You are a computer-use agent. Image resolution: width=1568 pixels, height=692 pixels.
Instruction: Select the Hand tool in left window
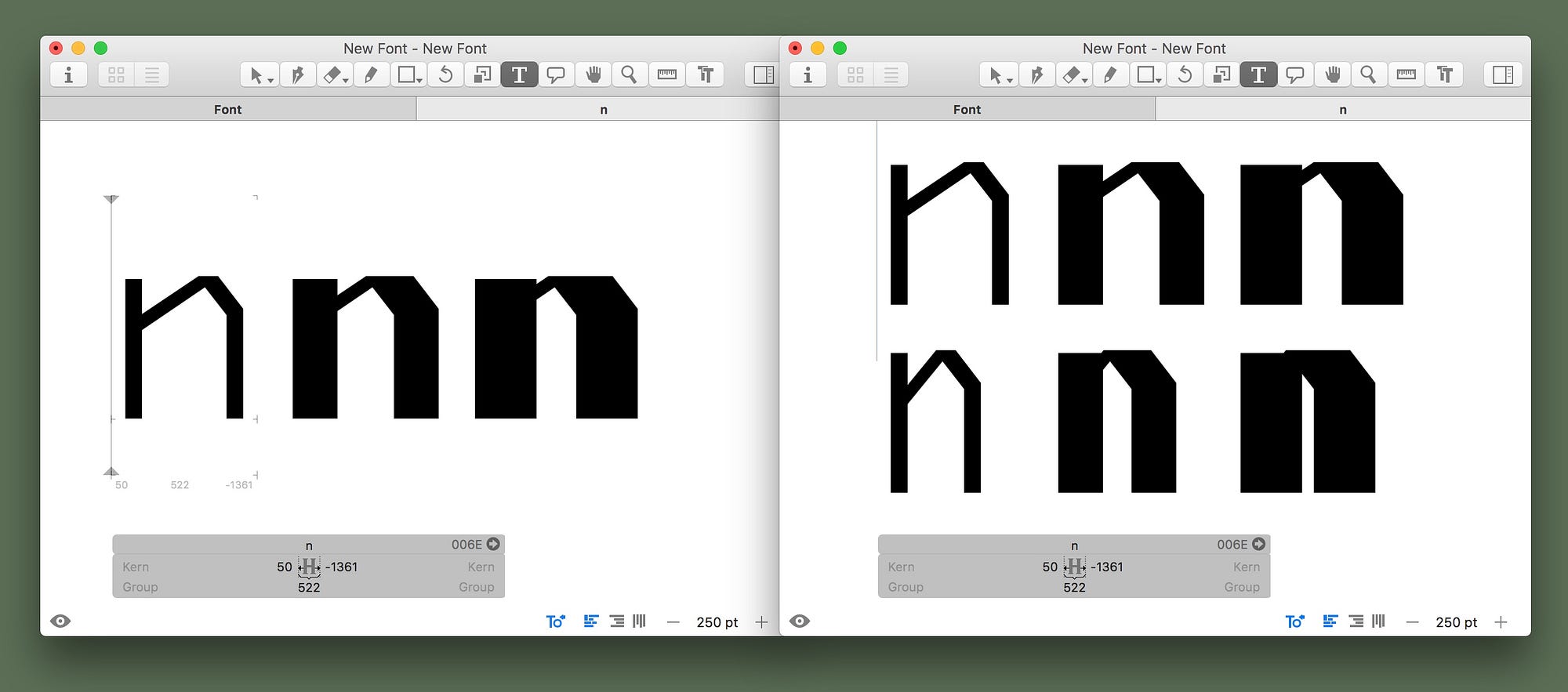[x=593, y=74]
